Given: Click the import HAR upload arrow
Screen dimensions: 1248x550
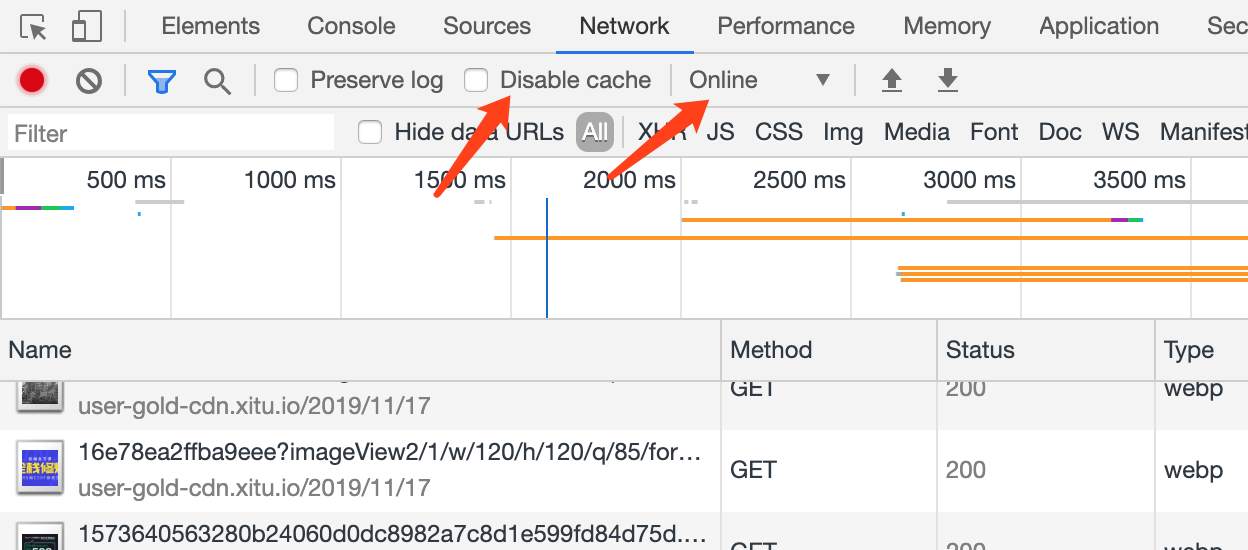Looking at the screenshot, I should pos(892,80).
